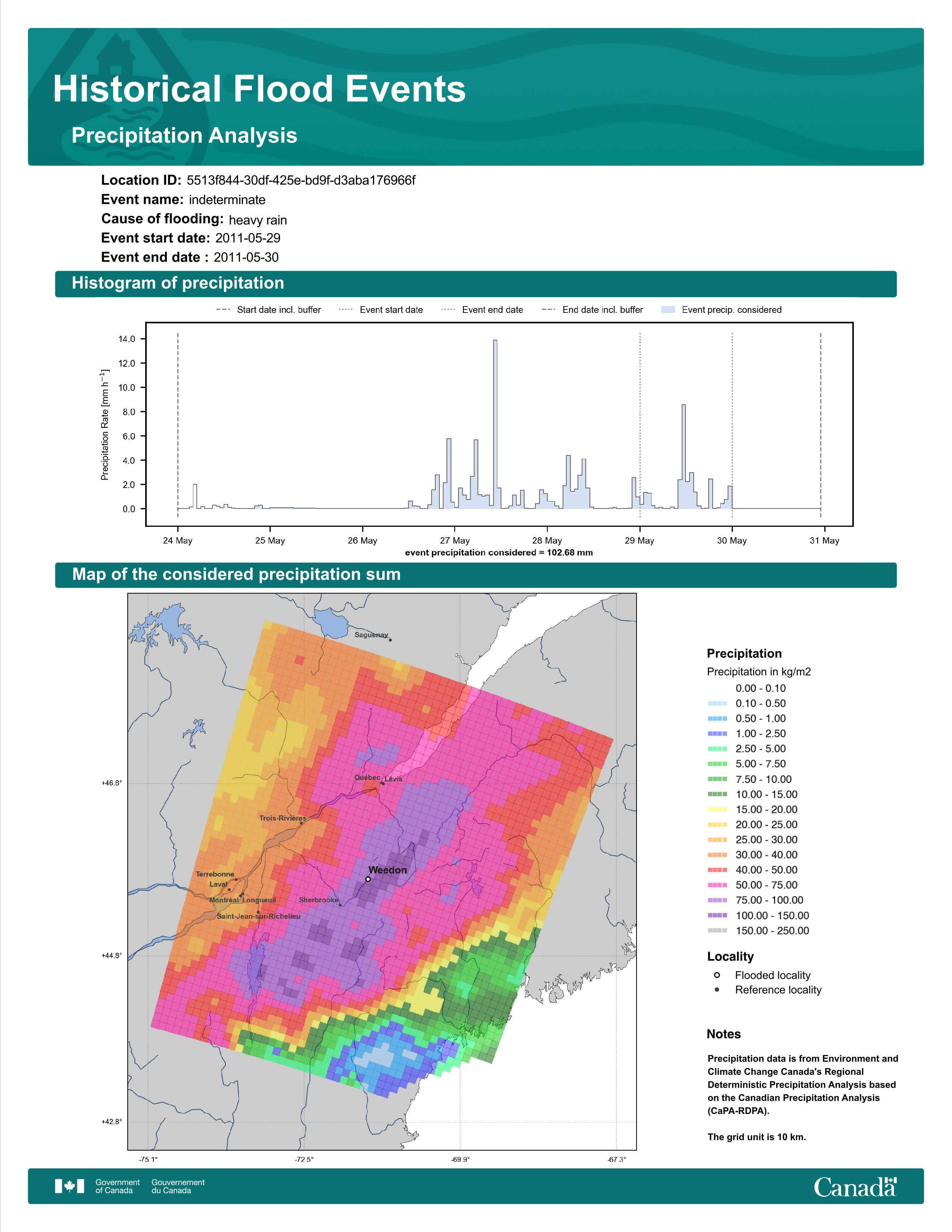
Task: Click the Notes heading
Action: [x=724, y=1034]
